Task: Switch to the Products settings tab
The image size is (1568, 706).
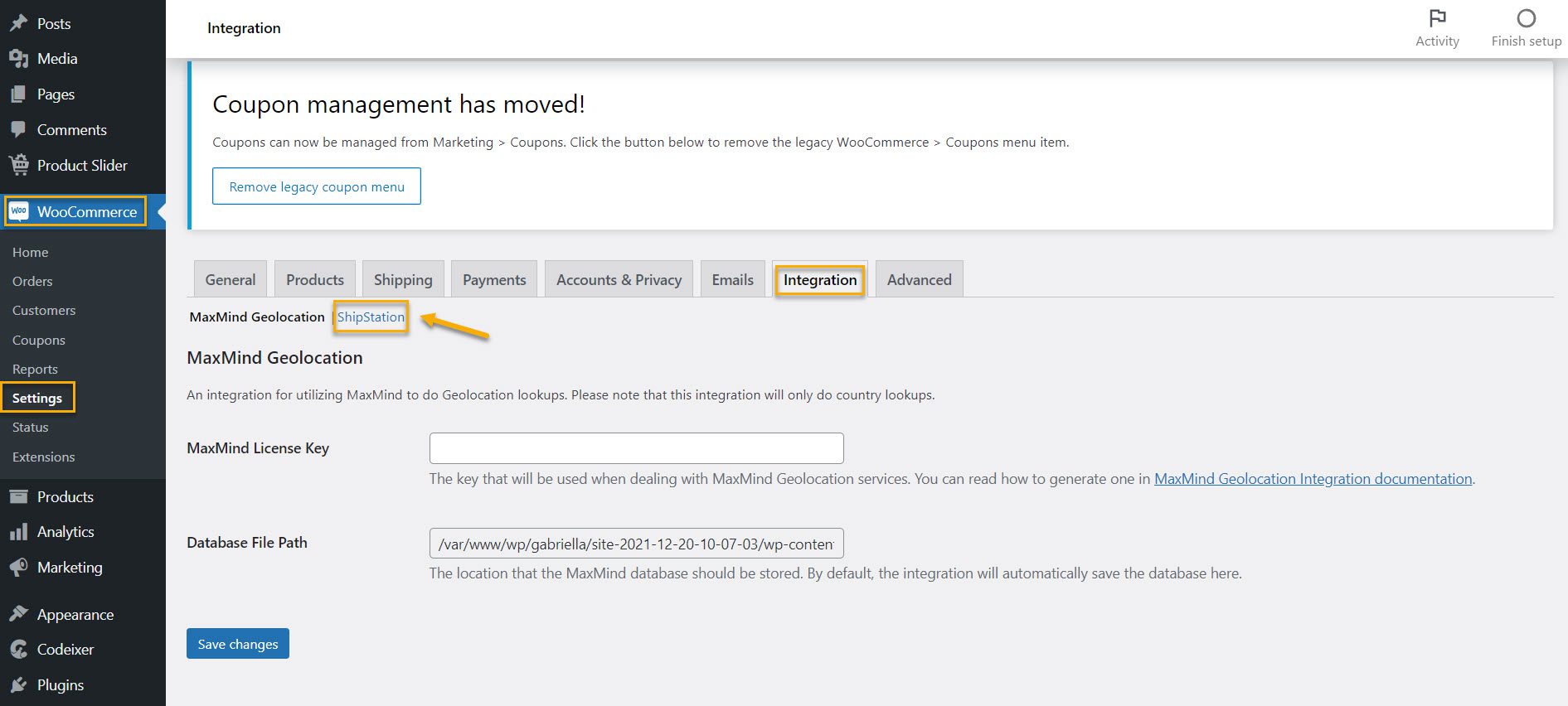Action: (x=315, y=279)
